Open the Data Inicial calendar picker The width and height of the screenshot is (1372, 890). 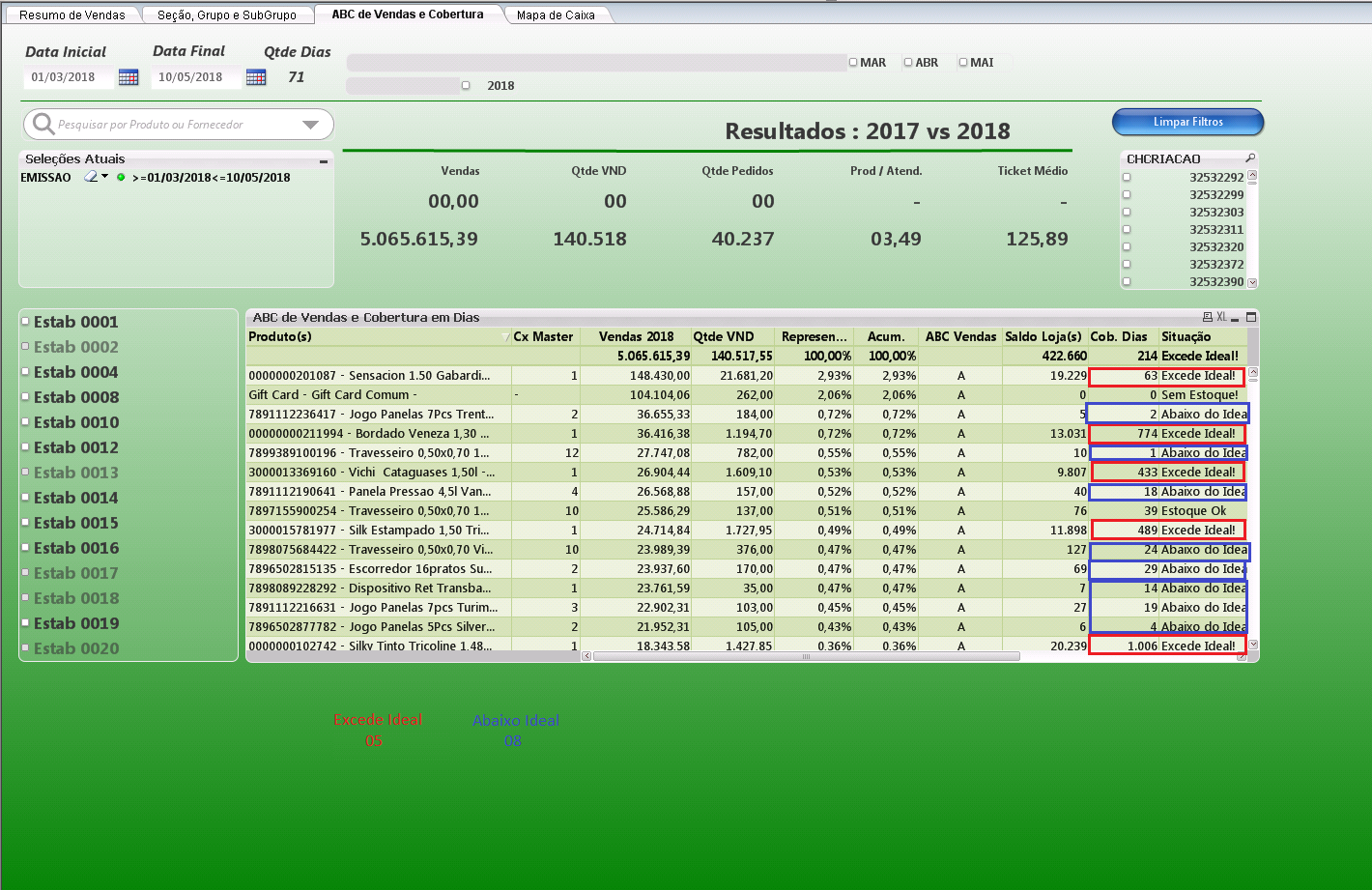click(129, 77)
